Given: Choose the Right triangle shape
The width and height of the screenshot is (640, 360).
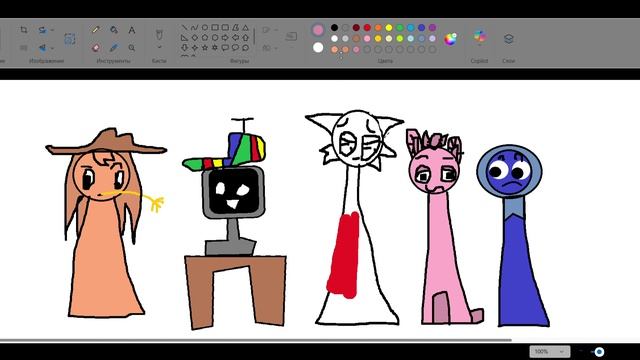Looking at the screenshot, I should tap(184, 38).
